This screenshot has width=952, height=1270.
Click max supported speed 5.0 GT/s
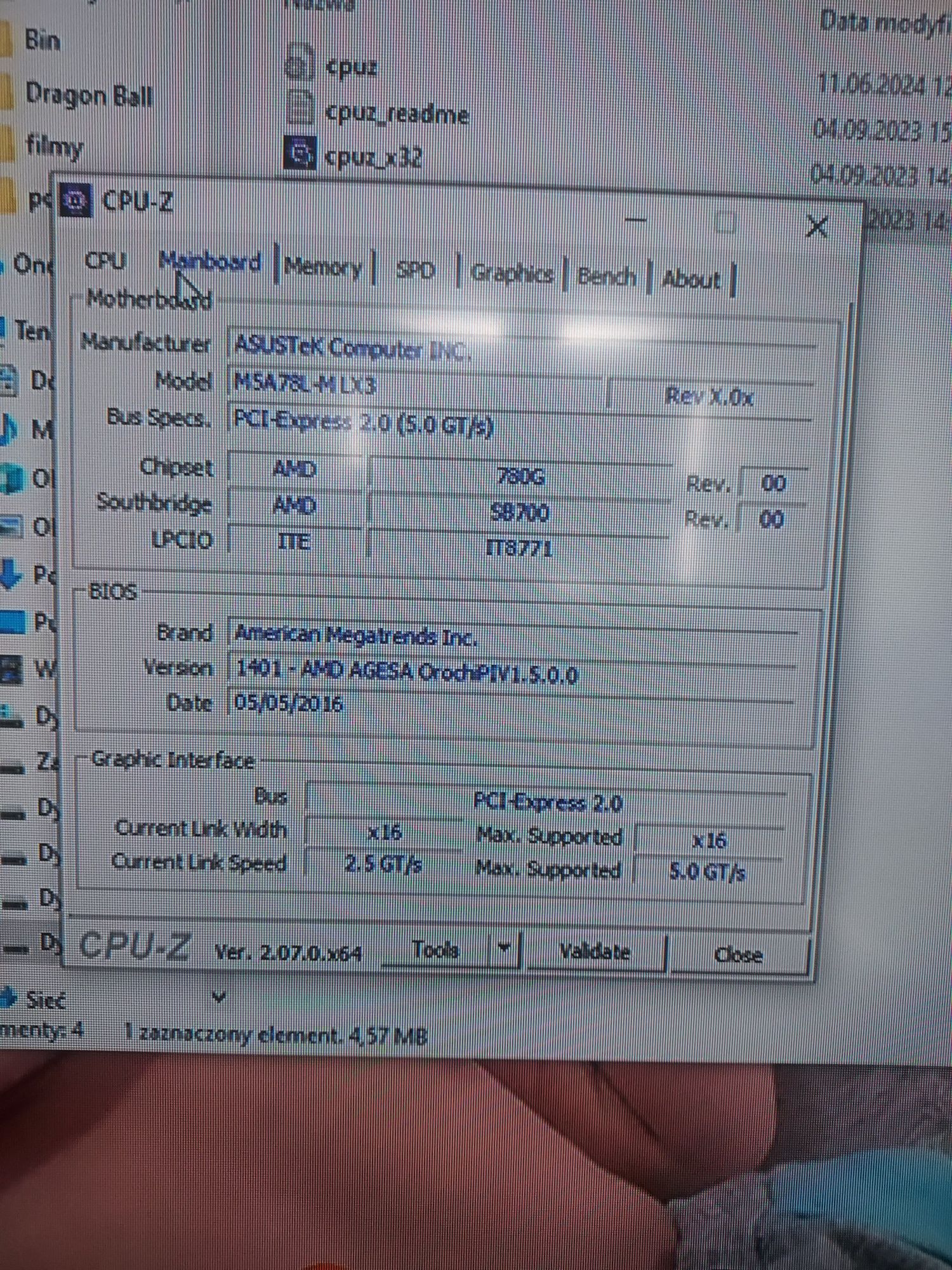pos(708,872)
